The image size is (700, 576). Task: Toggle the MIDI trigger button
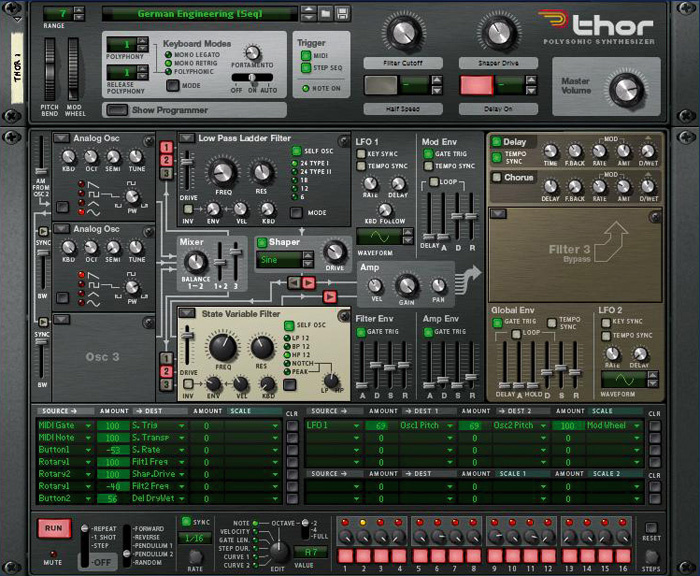coord(306,56)
